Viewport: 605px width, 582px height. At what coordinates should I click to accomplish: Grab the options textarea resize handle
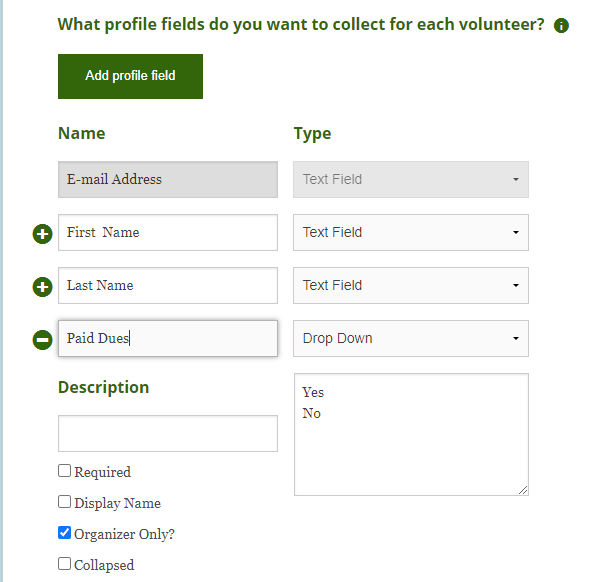(522, 489)
